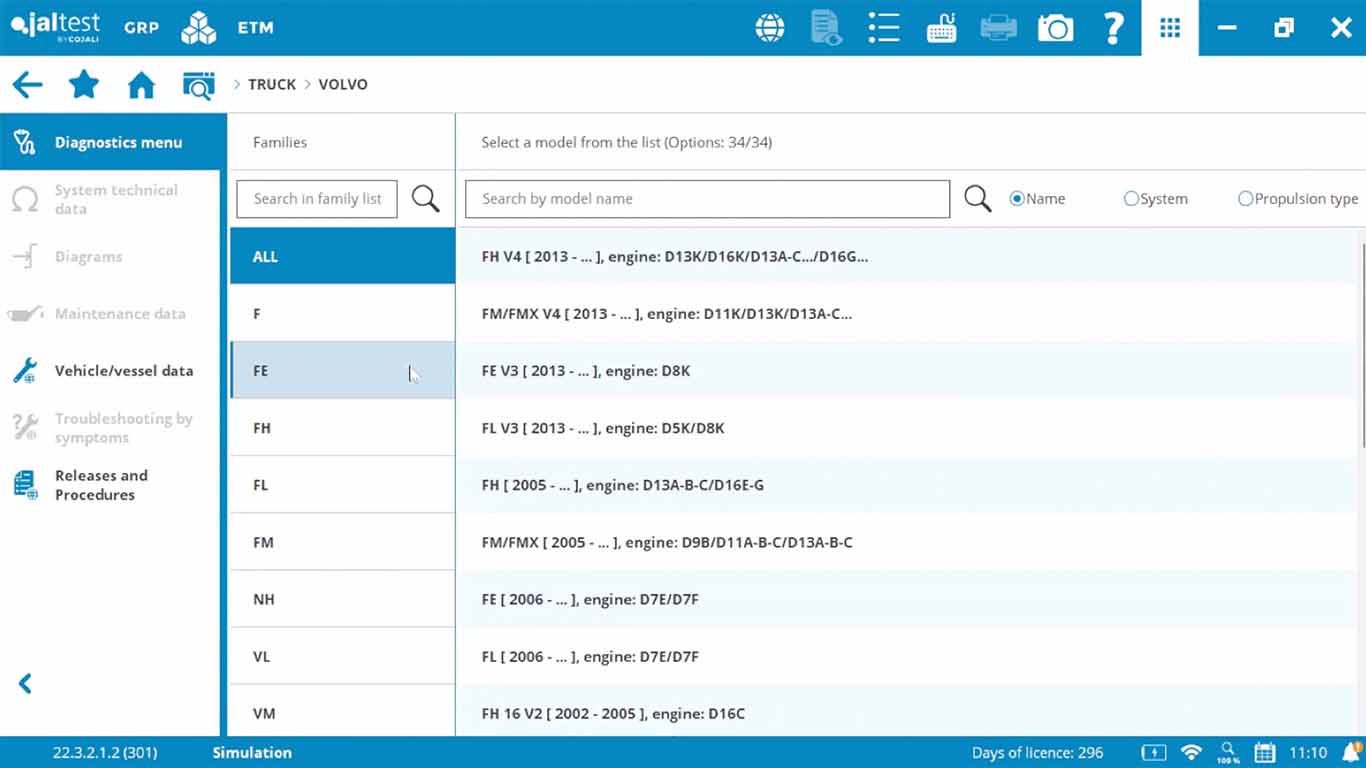Collapse the left sidebar with the chevron
This screenshot has width=1366, height=768.
26,684
